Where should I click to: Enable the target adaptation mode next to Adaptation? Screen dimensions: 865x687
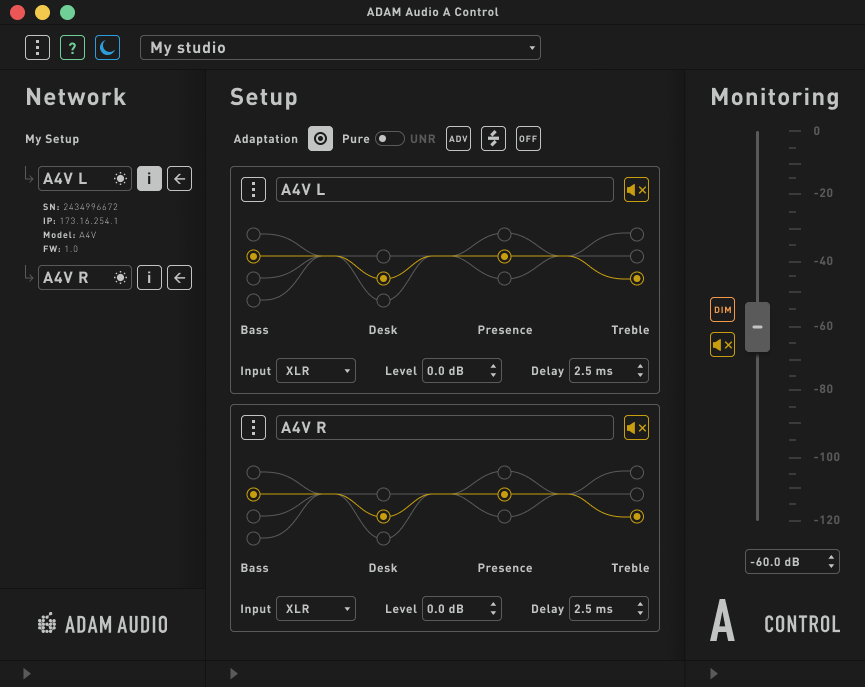320,138
